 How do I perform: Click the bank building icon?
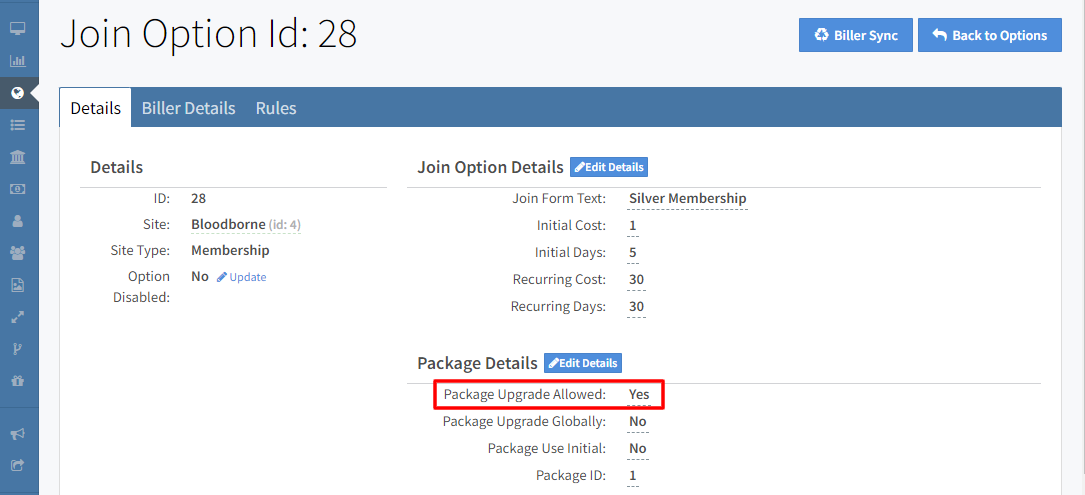pos(17,157)
